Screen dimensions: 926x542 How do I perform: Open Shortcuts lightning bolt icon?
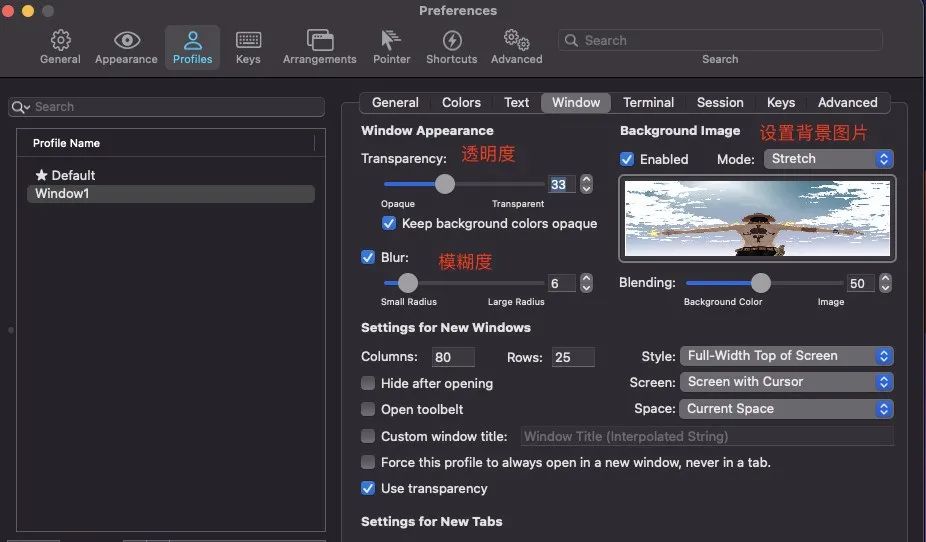coord(452,40)
